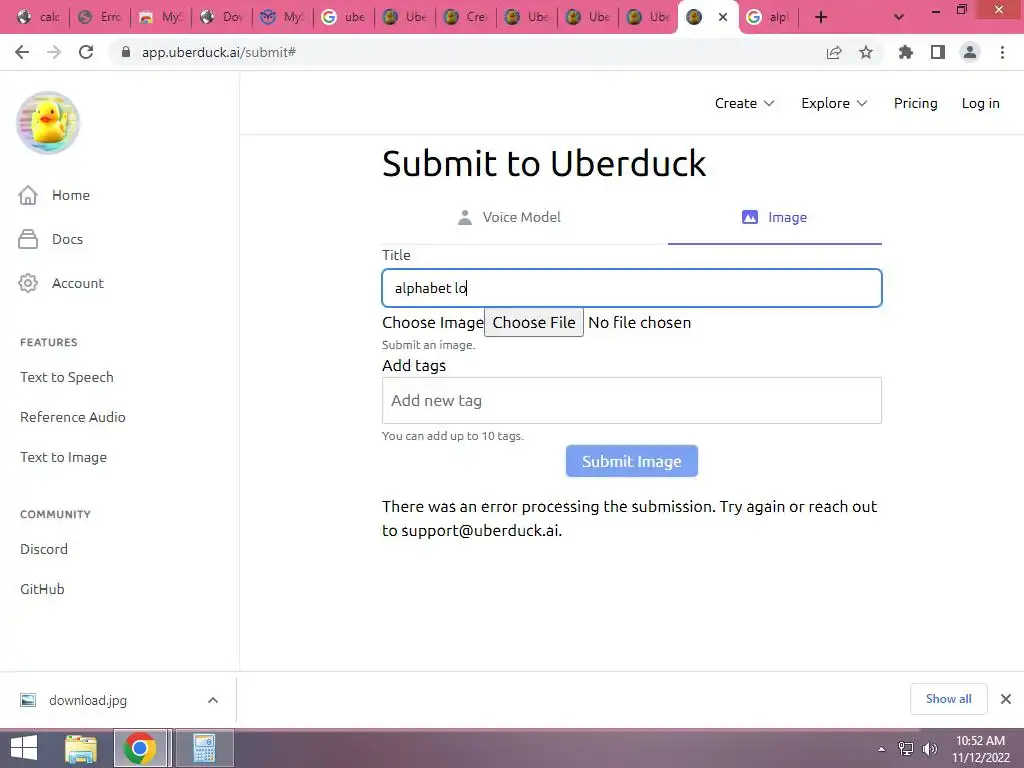This screenshot has width=1024, height=768.
Task: Toggle the browser side panel
Action: coord(938,52)
